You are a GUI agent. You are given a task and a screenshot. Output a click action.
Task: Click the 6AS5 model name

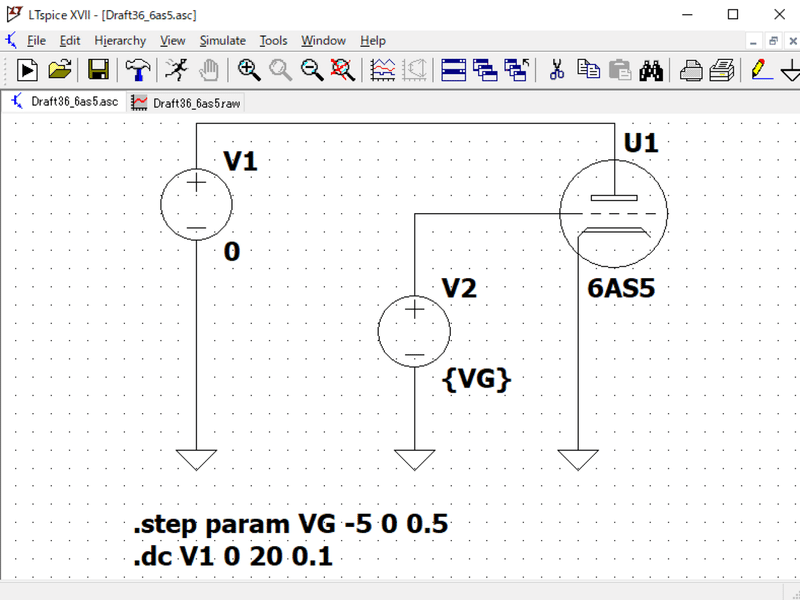621,288
